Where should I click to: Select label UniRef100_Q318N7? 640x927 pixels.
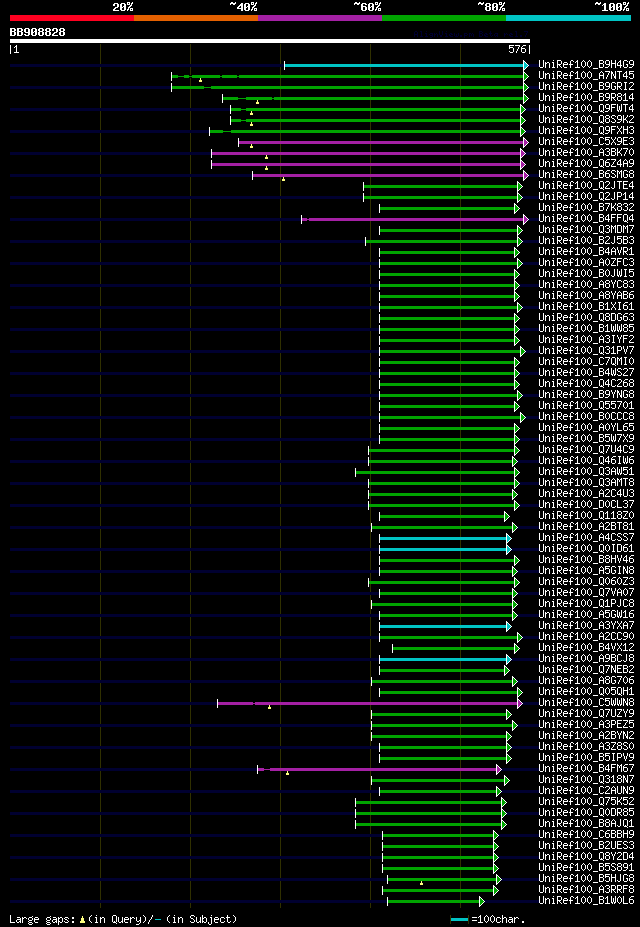click(x=587, y=780)
